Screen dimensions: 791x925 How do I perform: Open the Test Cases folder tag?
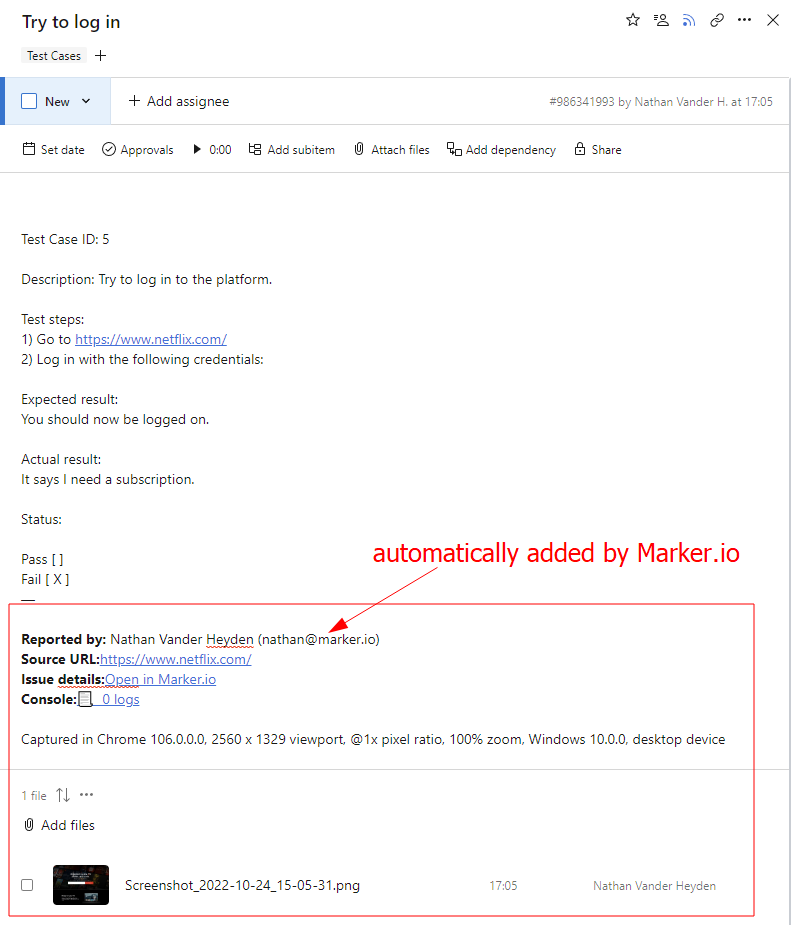[x=54, y=55]
